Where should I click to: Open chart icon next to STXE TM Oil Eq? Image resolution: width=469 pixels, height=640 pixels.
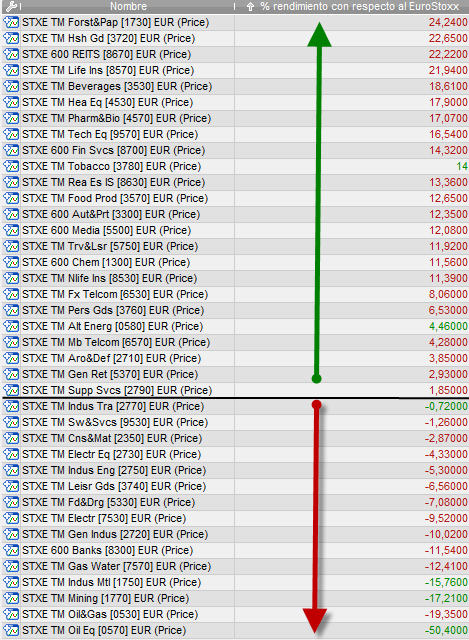click(x=11, y=630)
